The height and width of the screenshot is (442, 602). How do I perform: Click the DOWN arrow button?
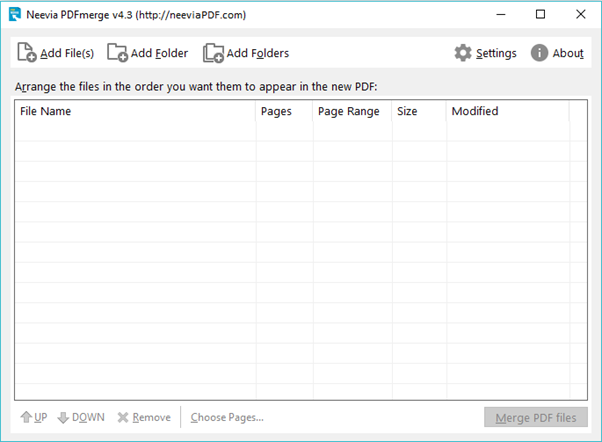tap(81, 417)
